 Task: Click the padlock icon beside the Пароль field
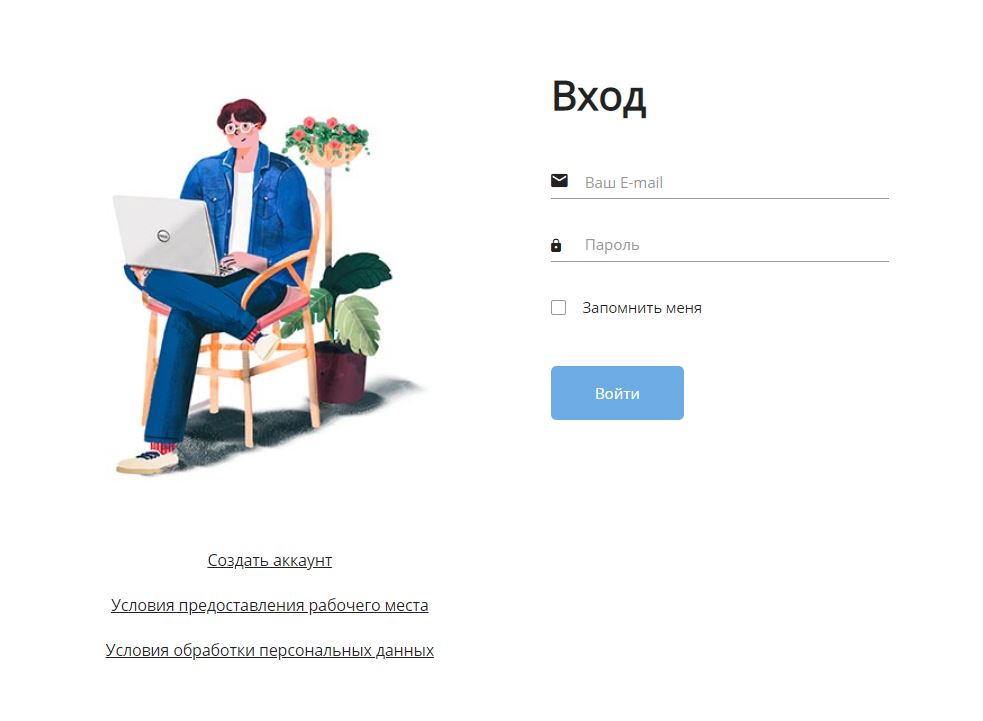556,245
